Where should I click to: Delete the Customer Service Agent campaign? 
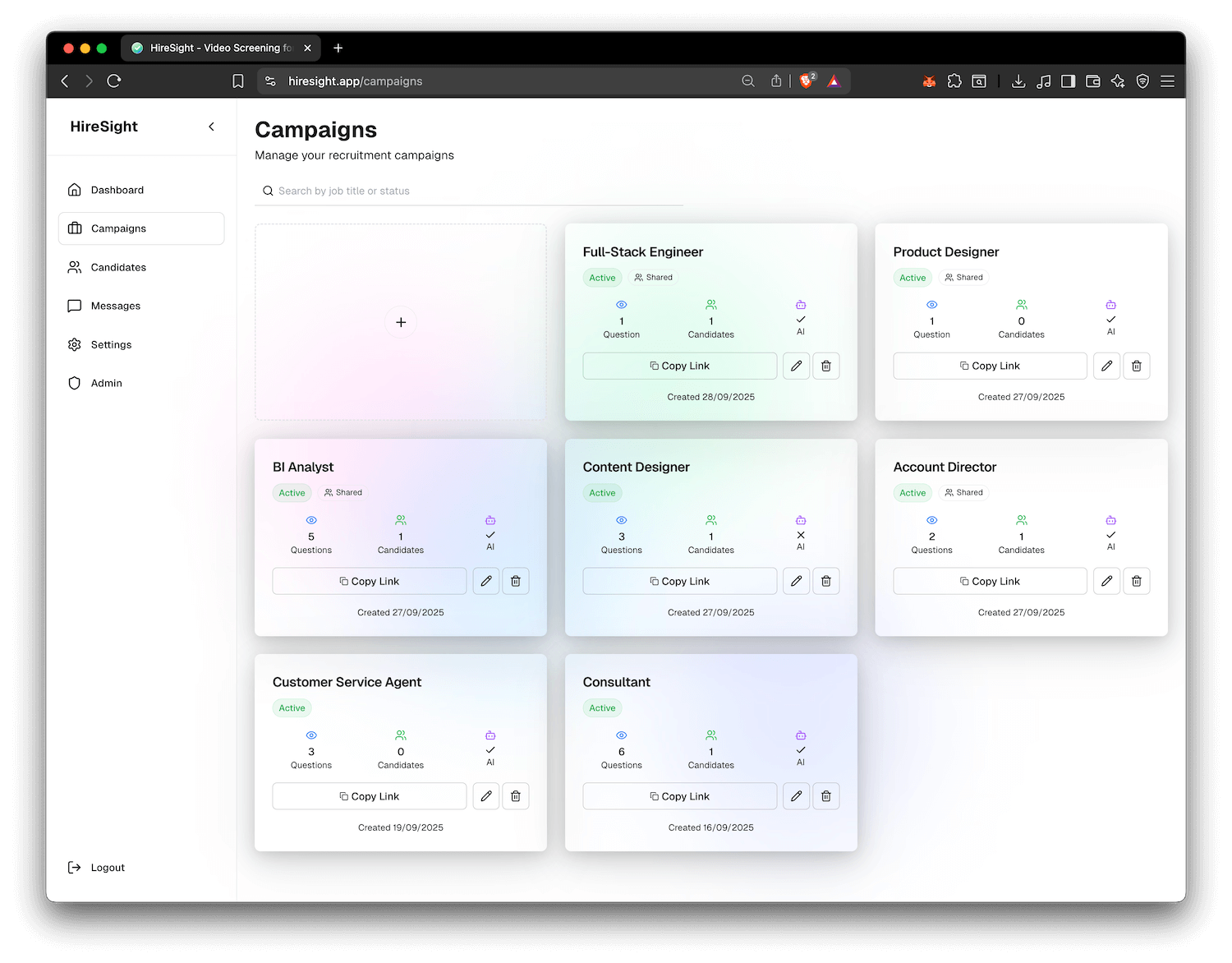[x=516, y=796]
